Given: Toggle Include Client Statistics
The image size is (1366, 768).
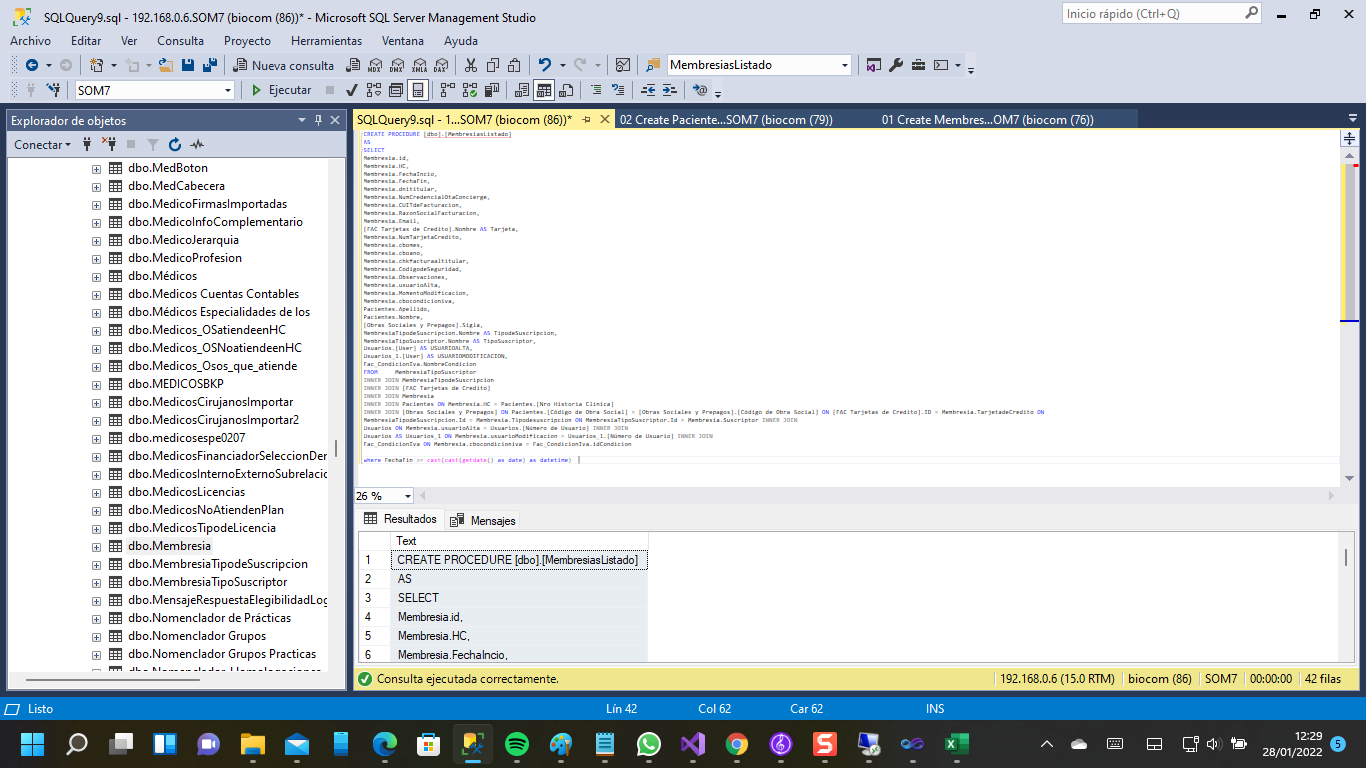Looking at the screenshot, I should 491,90.
